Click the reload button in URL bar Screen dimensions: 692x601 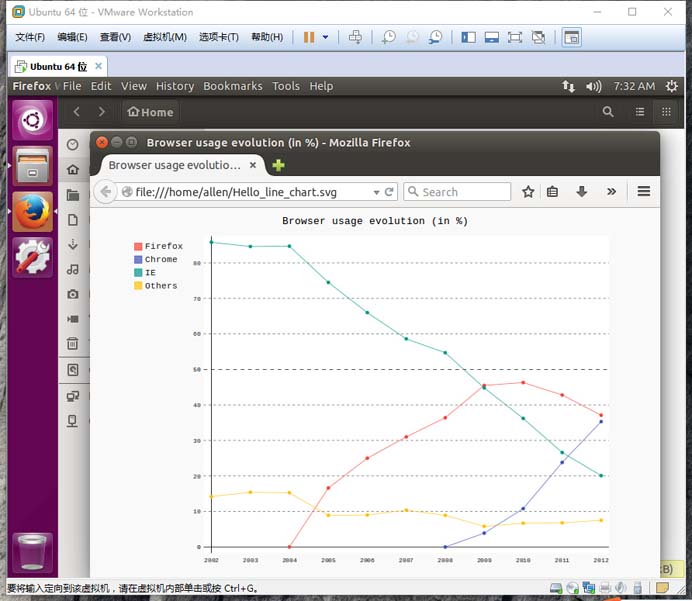point(389,192)
